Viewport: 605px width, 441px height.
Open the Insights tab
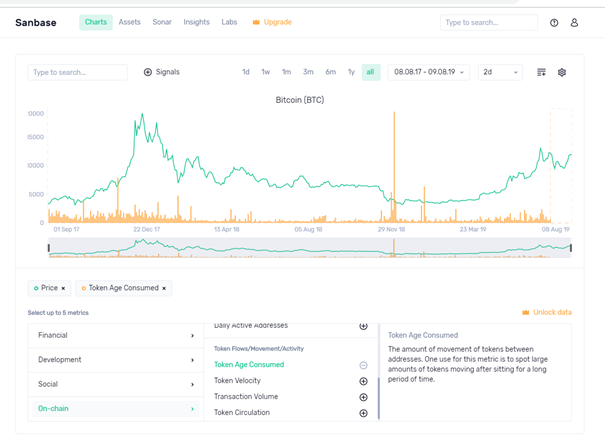coord(196,22)
